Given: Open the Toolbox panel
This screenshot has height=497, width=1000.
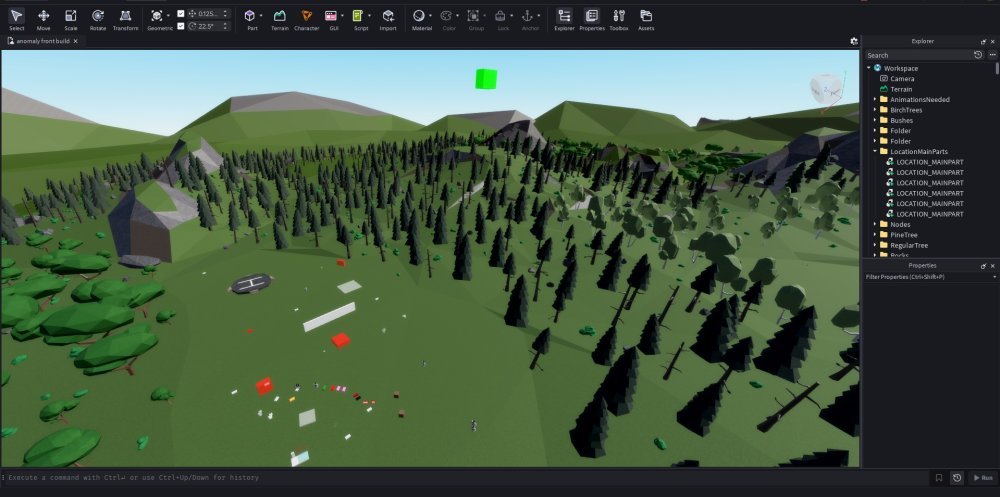Looking at the screenshot, I should coord(619,19).
